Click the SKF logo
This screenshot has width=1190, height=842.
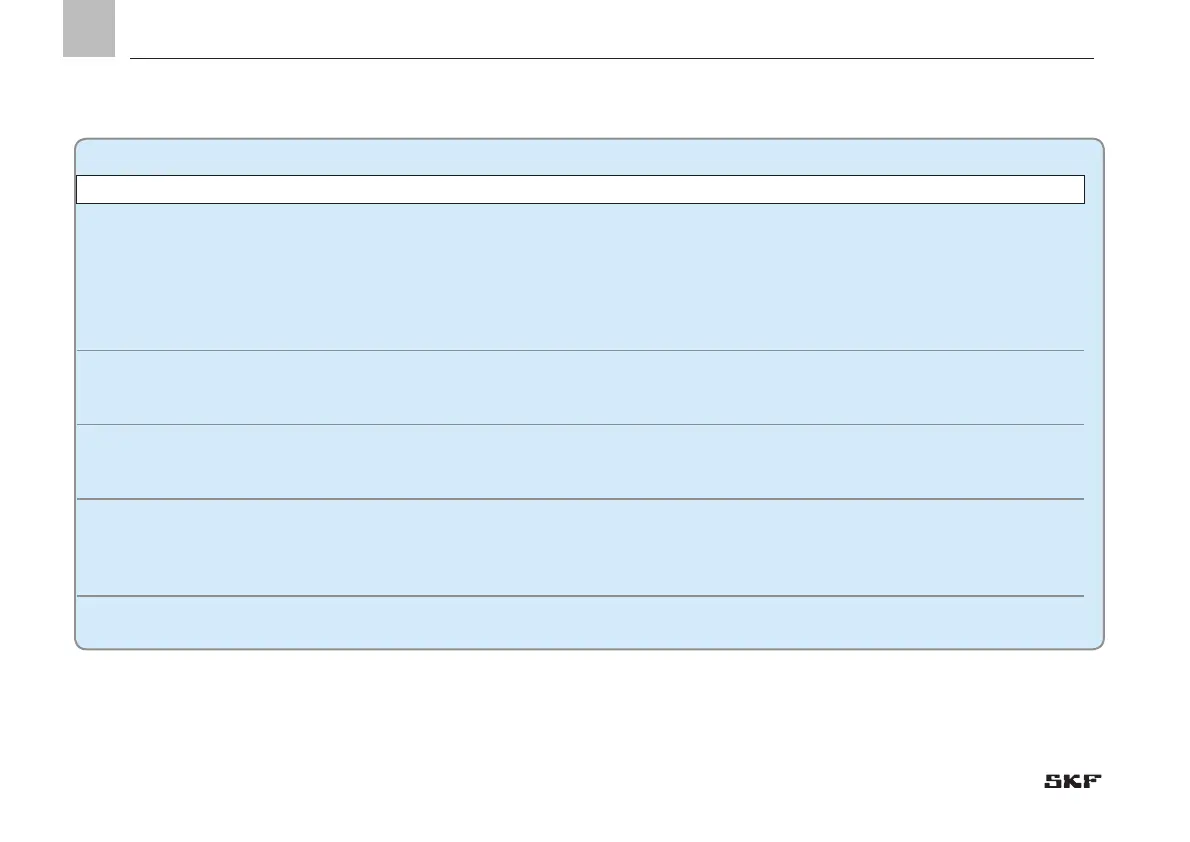[1072, 781]
